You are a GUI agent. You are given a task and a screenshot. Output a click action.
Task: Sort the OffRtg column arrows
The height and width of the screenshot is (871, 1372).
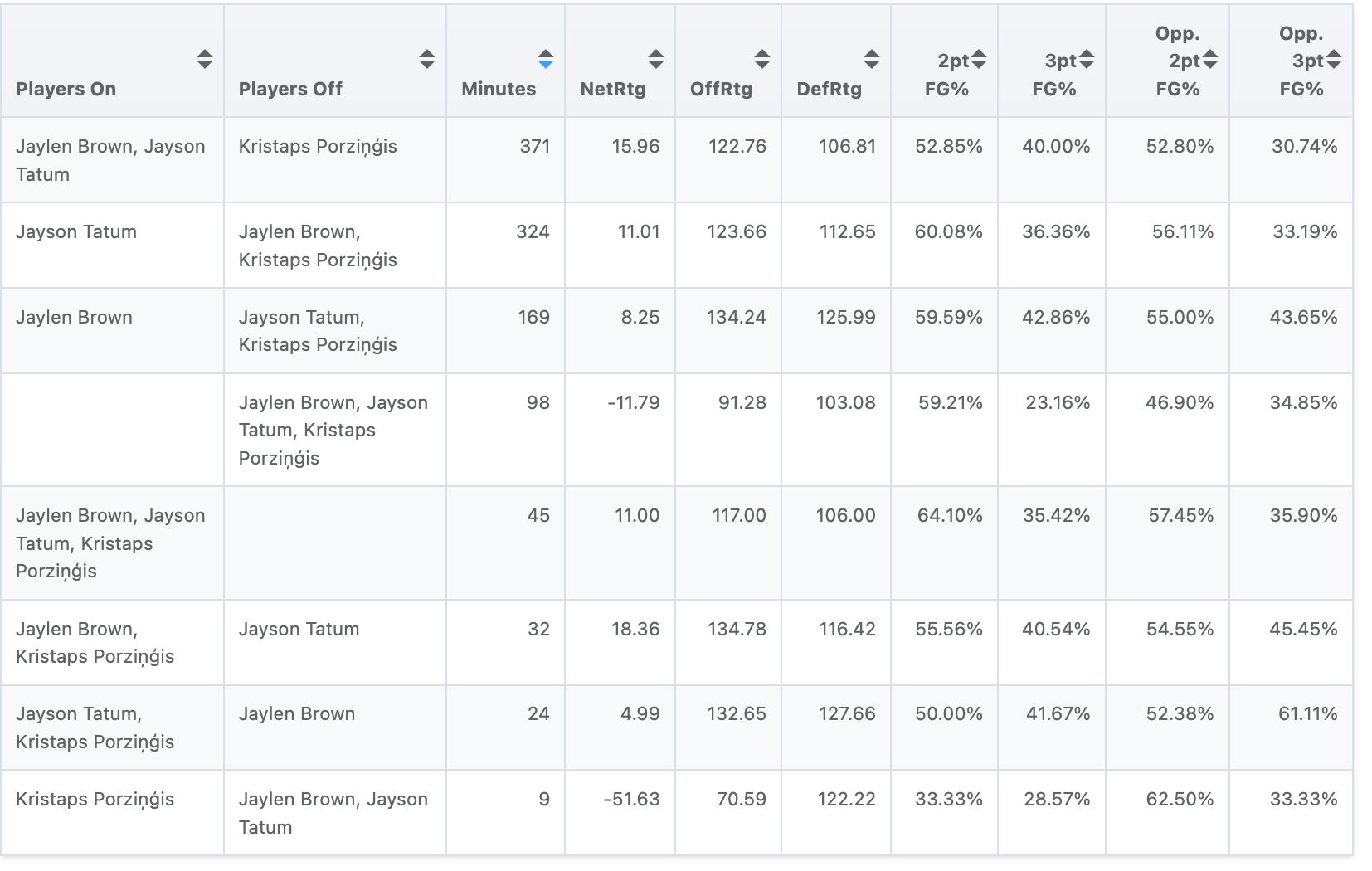(x=762, y=59)
